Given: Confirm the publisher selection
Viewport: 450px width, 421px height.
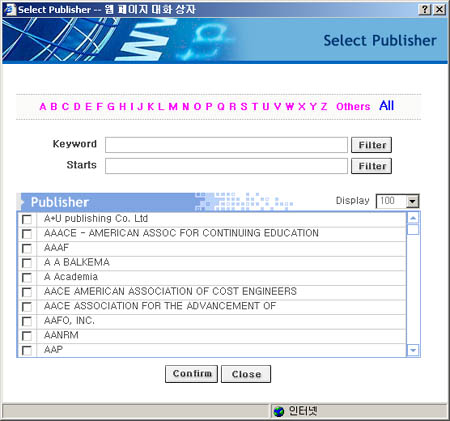Looking at the screenshot, I should pos(191,374).
